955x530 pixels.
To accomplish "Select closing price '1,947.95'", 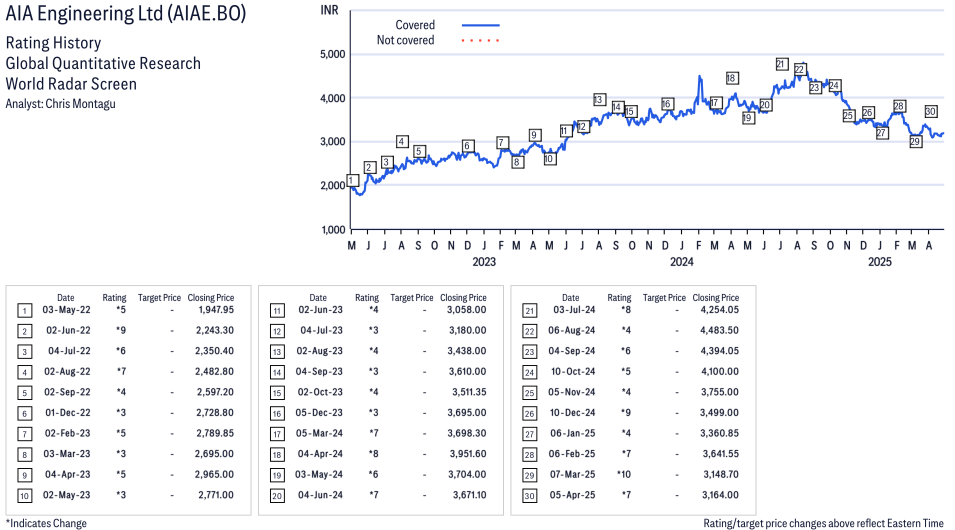I will pyautogui.click(x=216, y=309).
